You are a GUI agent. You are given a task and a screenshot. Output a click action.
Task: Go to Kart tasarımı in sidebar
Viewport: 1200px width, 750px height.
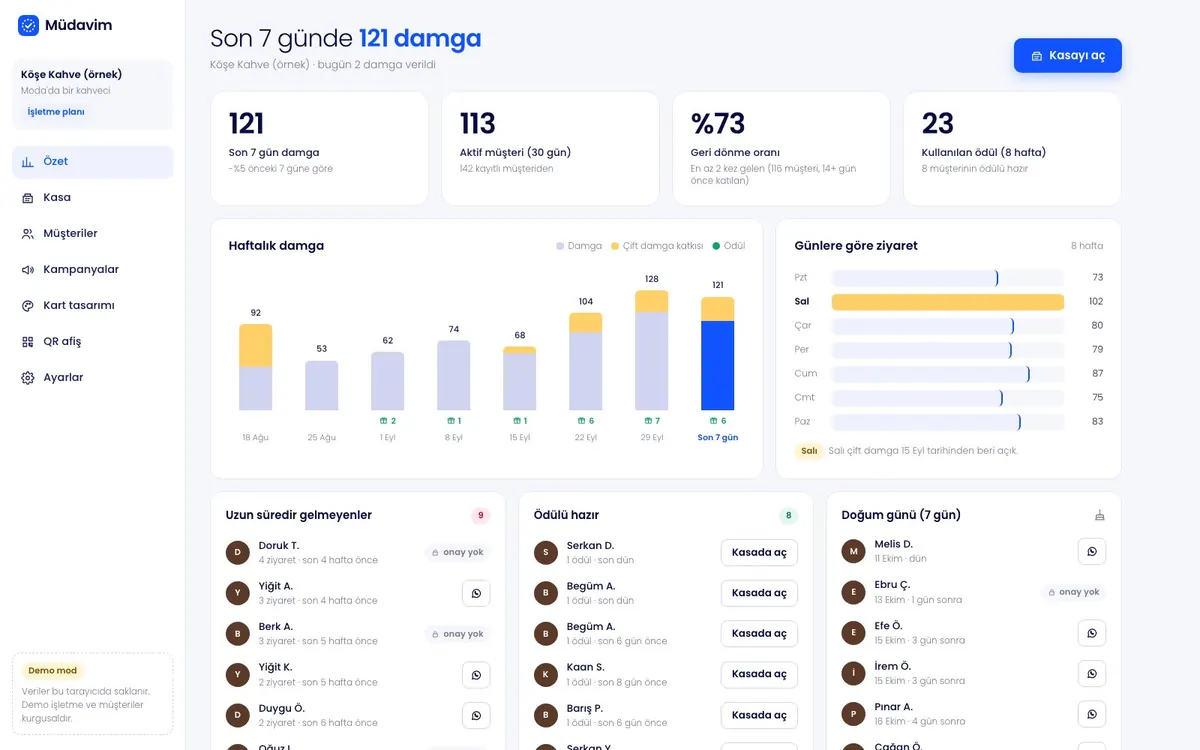point(92,305)
